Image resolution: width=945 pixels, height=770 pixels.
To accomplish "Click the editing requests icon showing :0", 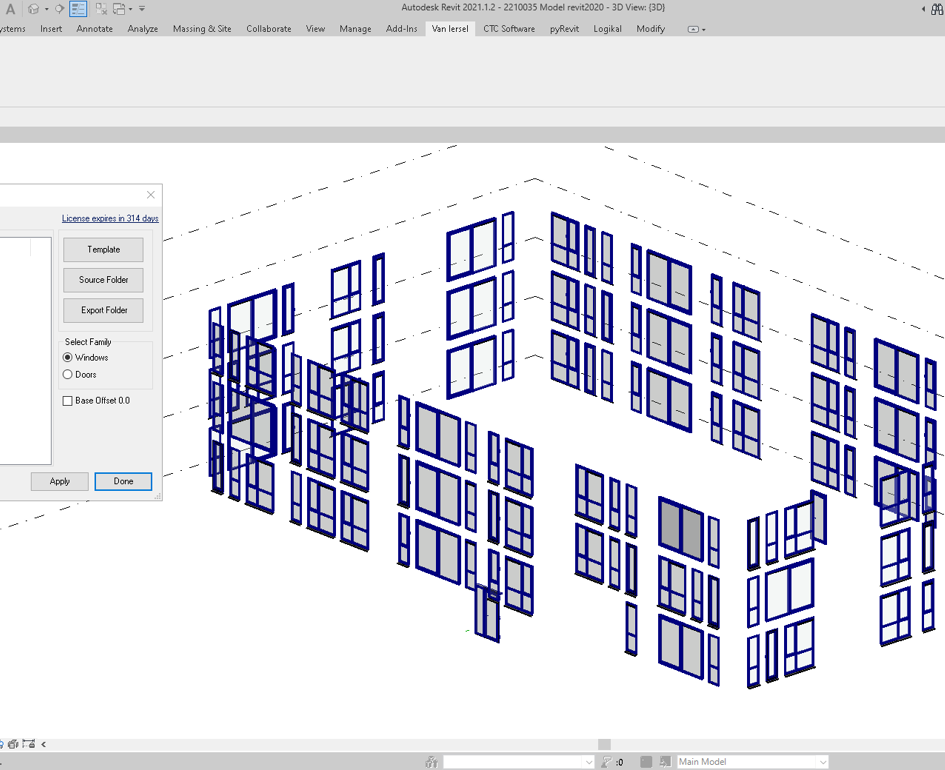I will pos(606,762).
